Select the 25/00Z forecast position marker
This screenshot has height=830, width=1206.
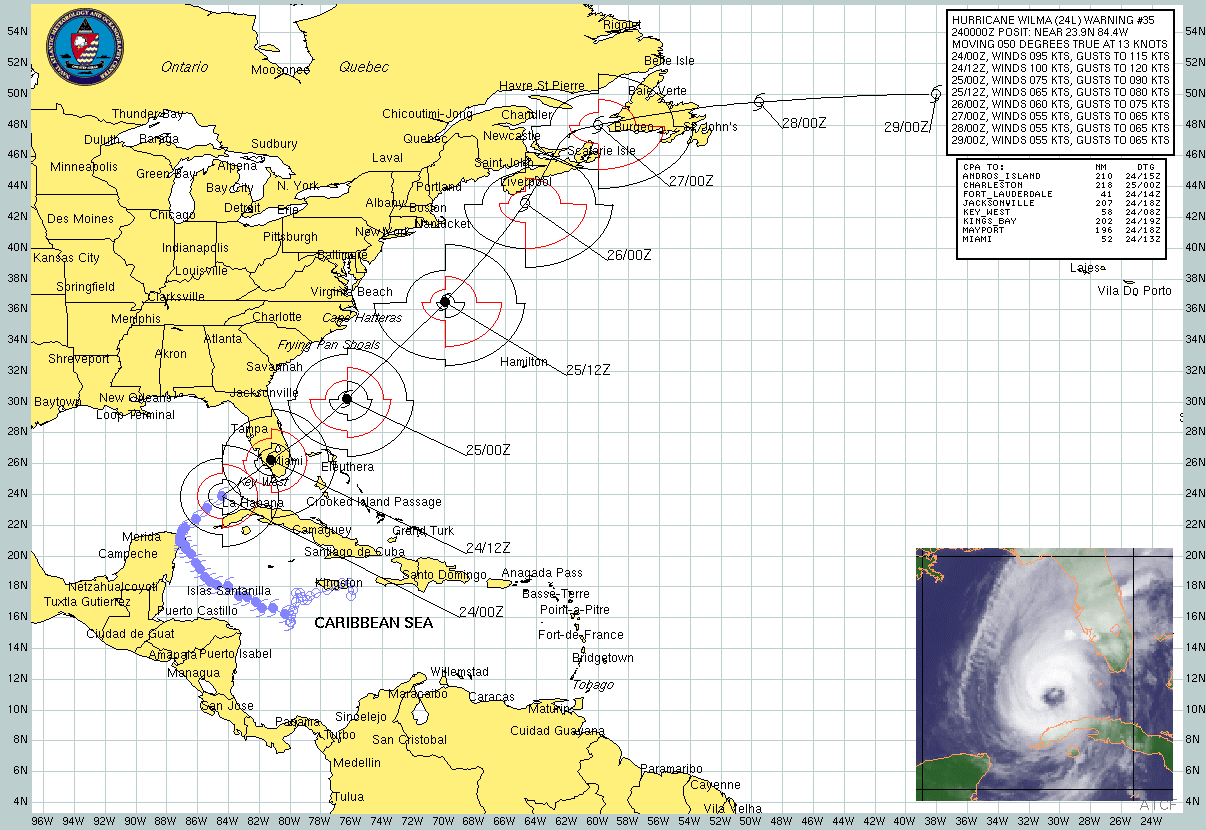pyautogui.click(x=347, y=398)
